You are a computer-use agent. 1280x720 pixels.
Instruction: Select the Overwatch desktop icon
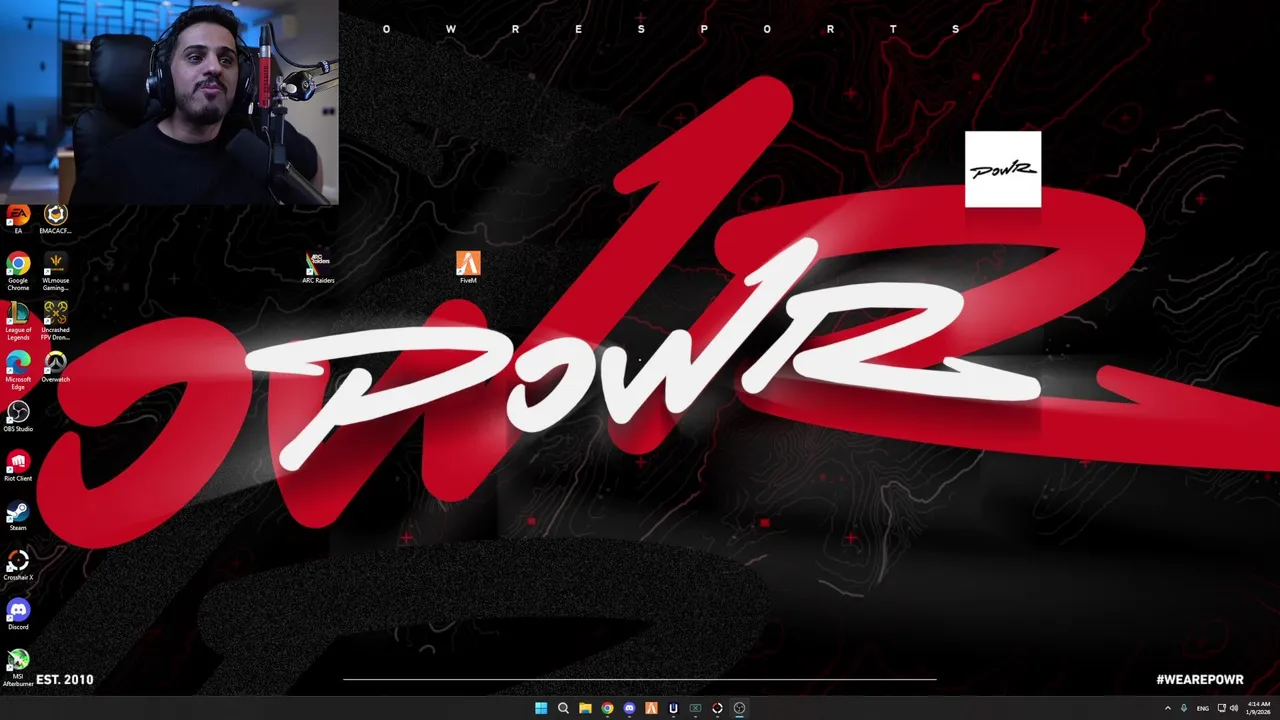click(55, 367)
